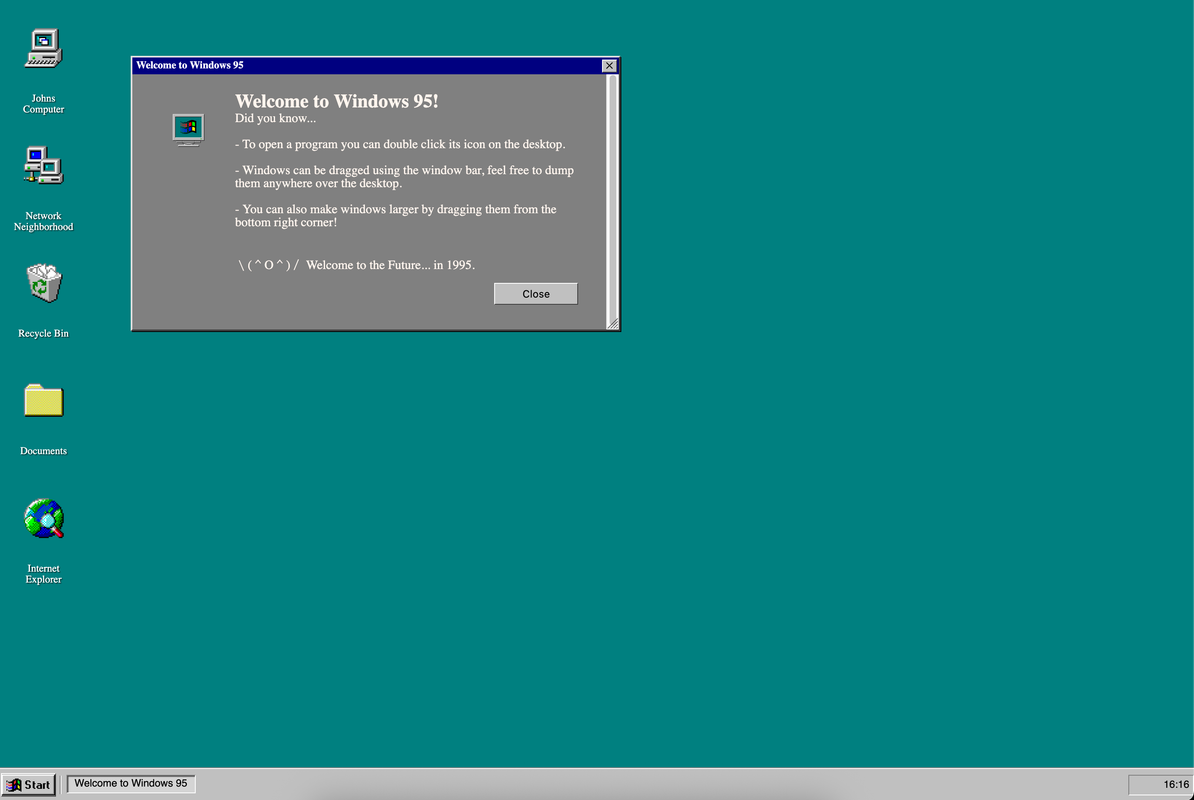Click the 'Welcome to Windows 95!' heading
The image size is (1194, 800).
coord(337,101)
